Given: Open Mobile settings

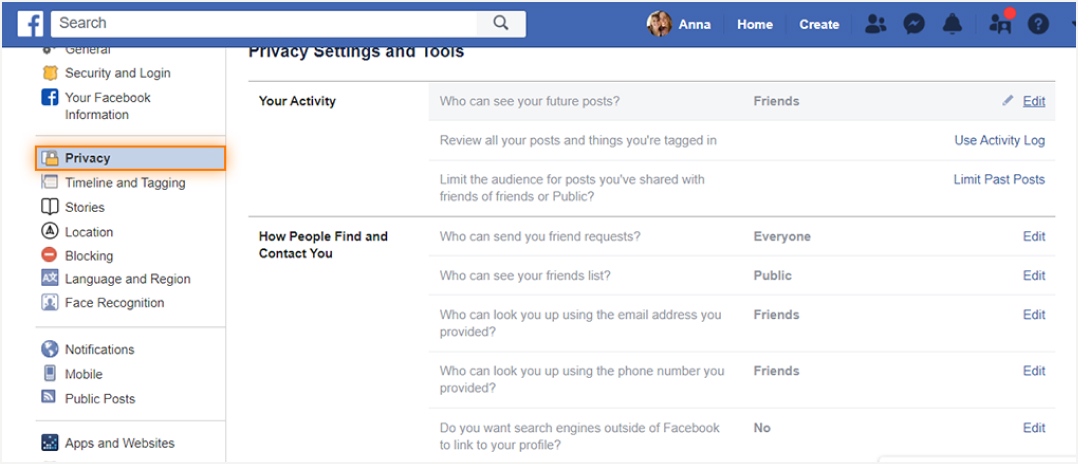Looking at the screenshot, I should 84,374.
